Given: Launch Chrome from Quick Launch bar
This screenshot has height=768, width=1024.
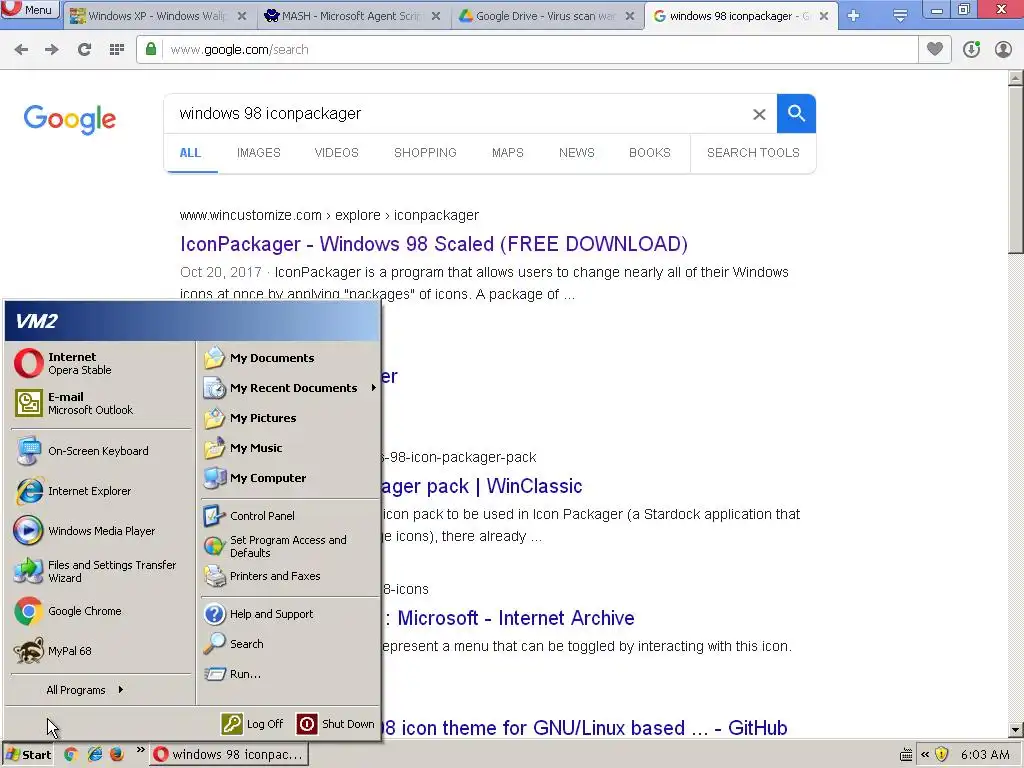Looking at the screenshot, I should [71, 755].
